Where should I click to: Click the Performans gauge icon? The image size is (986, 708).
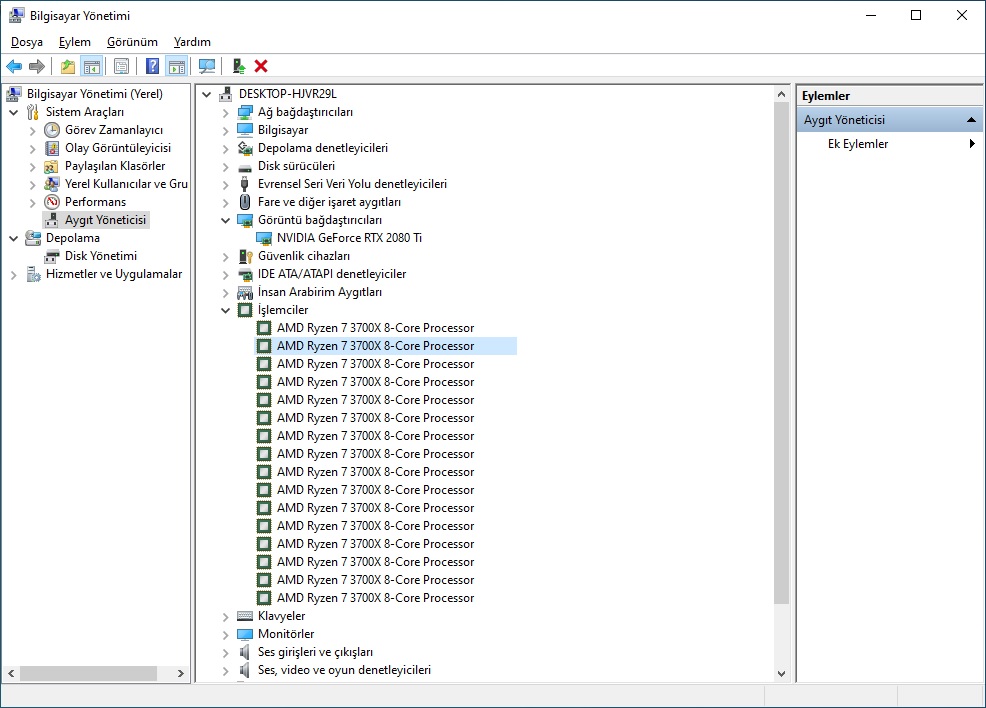[x=52, y=202]
